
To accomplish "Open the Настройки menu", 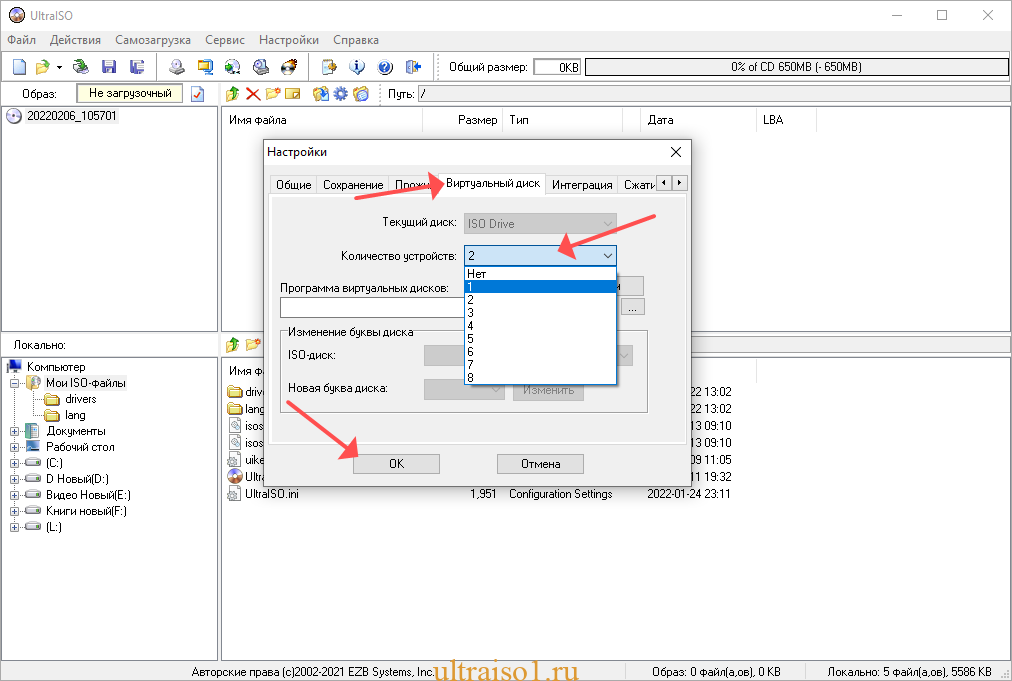I will tap(288, 40).
